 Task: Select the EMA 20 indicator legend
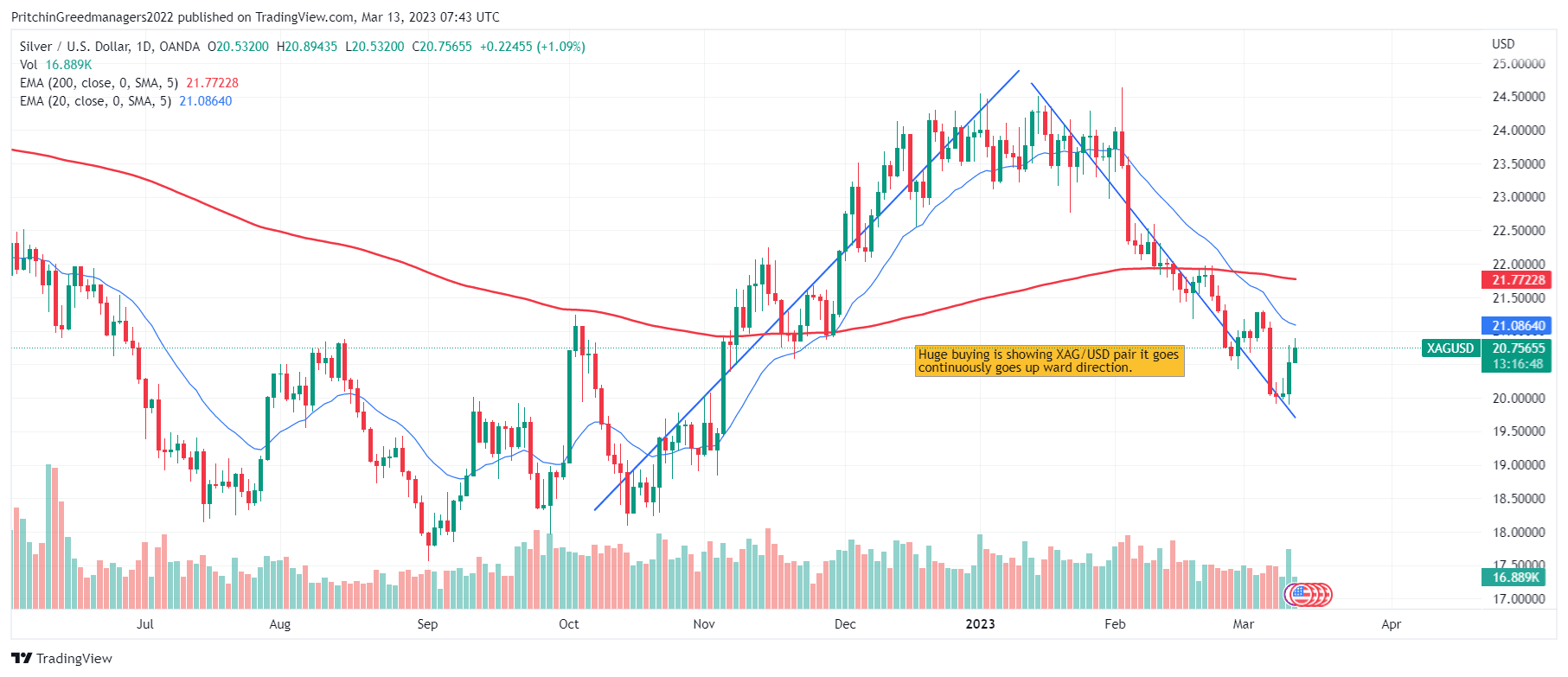click(125, 101)
